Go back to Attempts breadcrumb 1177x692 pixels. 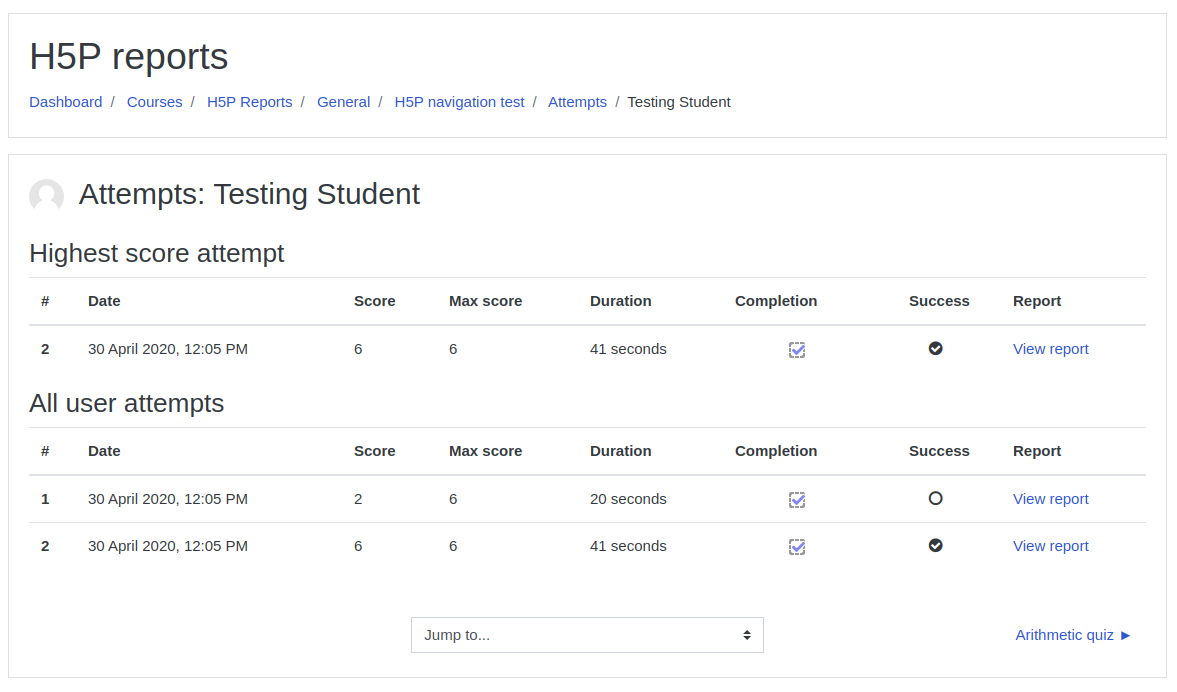(577, 102)
